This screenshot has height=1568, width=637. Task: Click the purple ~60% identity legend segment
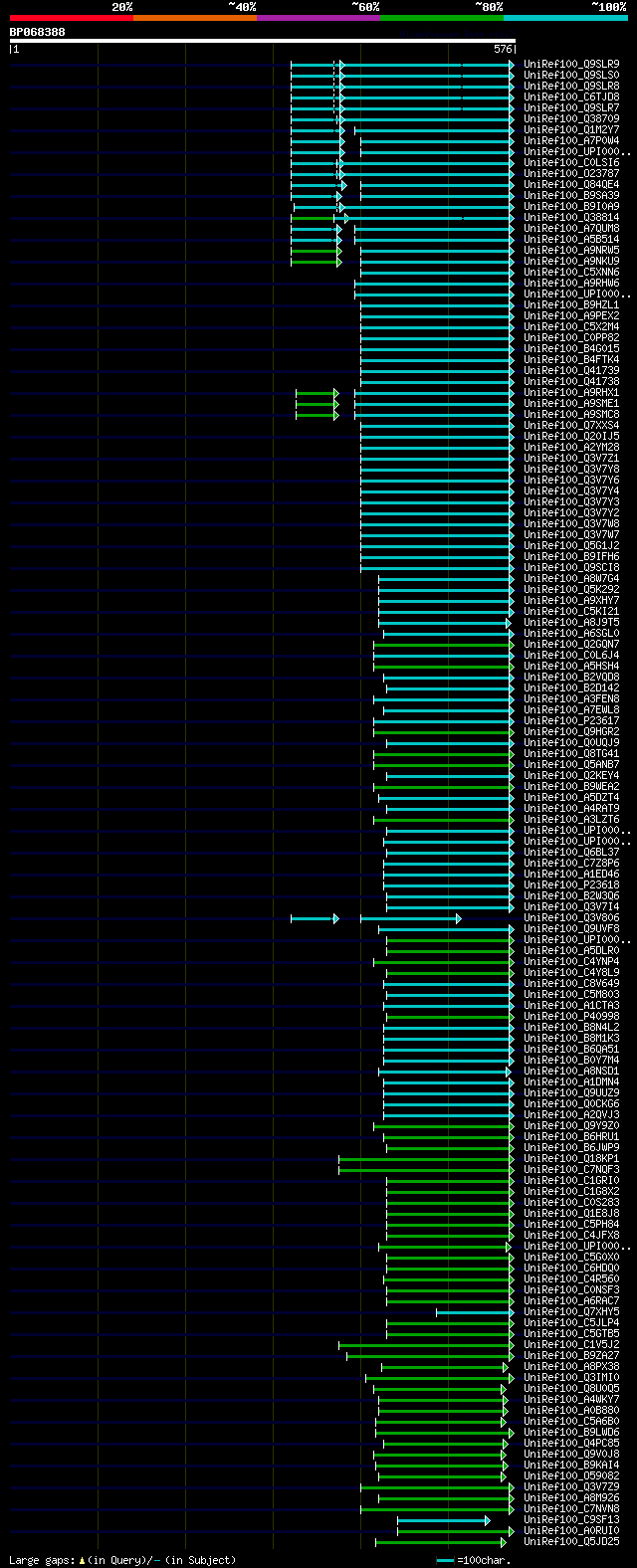click(x=318, y=18)
